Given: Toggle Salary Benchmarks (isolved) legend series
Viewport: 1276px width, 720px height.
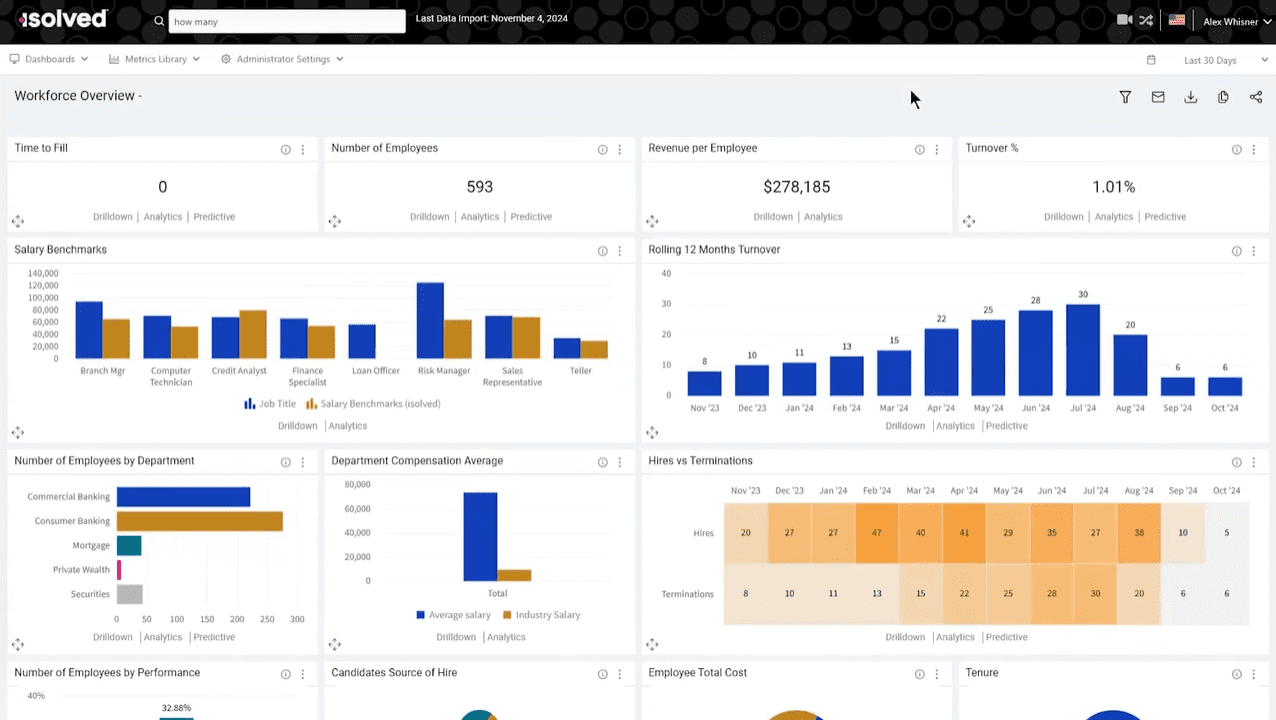Looking at the screenshot, I should pyautogui.click(x=373, y=404).
